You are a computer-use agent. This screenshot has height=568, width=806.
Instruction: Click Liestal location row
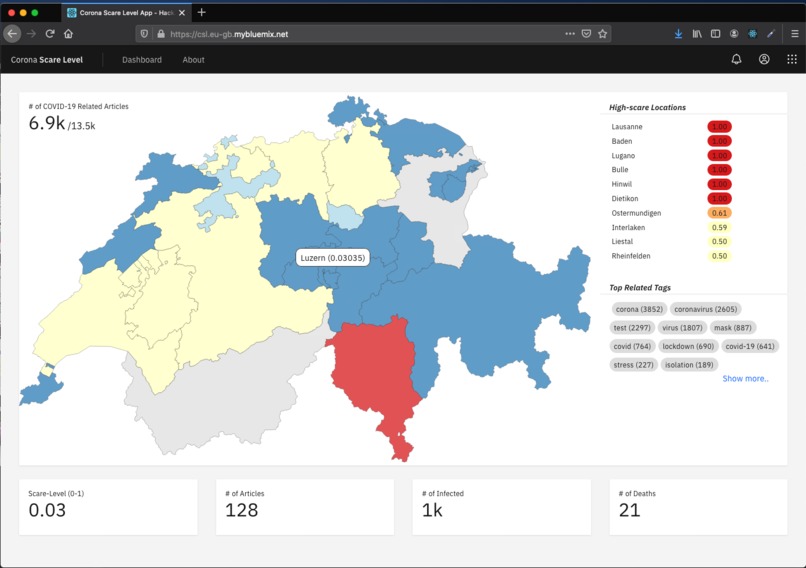click(672, 242)
